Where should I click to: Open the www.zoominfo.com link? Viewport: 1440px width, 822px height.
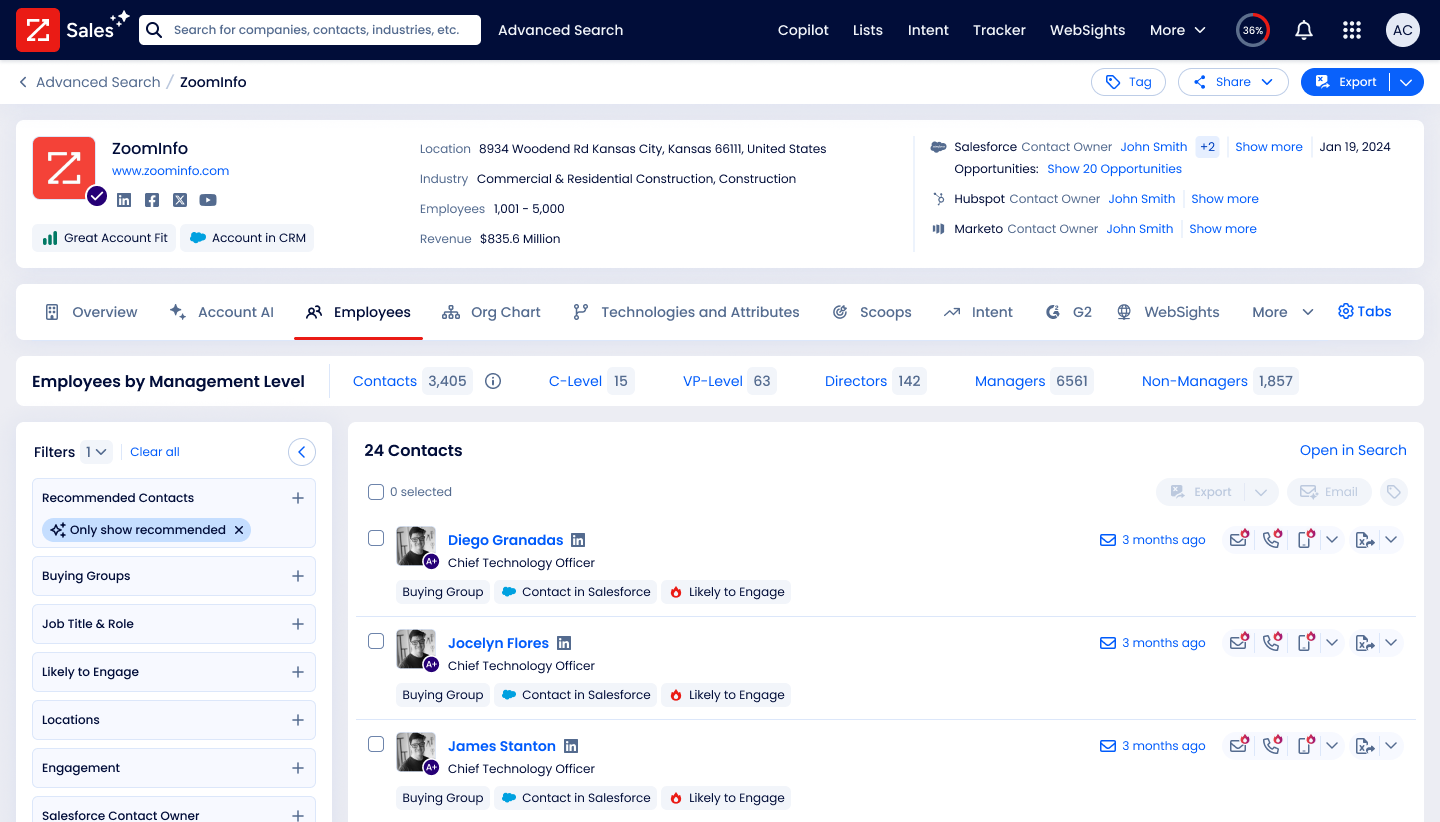pos(170,171)
